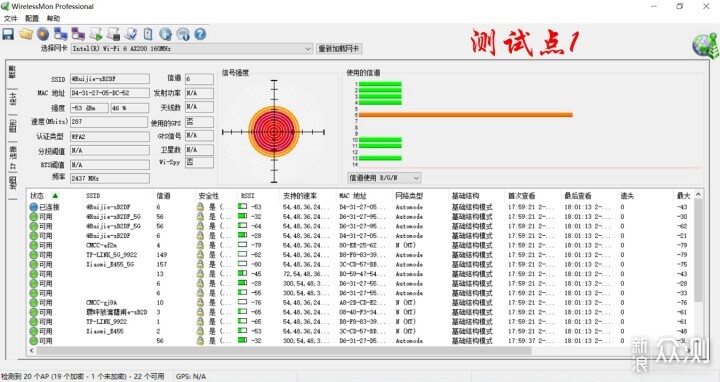Open the 配置 menu

coord(32,18)
